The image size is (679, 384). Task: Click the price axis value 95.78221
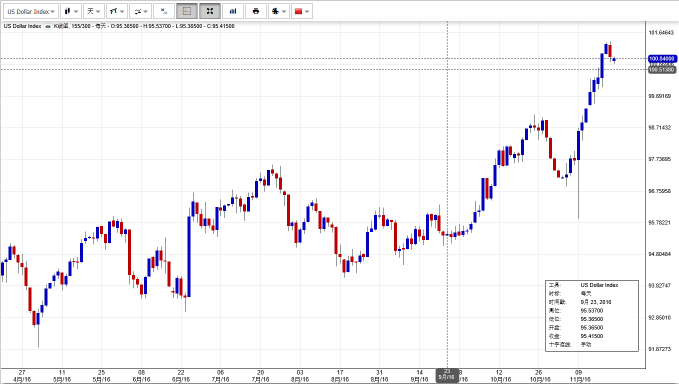pos(661,223)
